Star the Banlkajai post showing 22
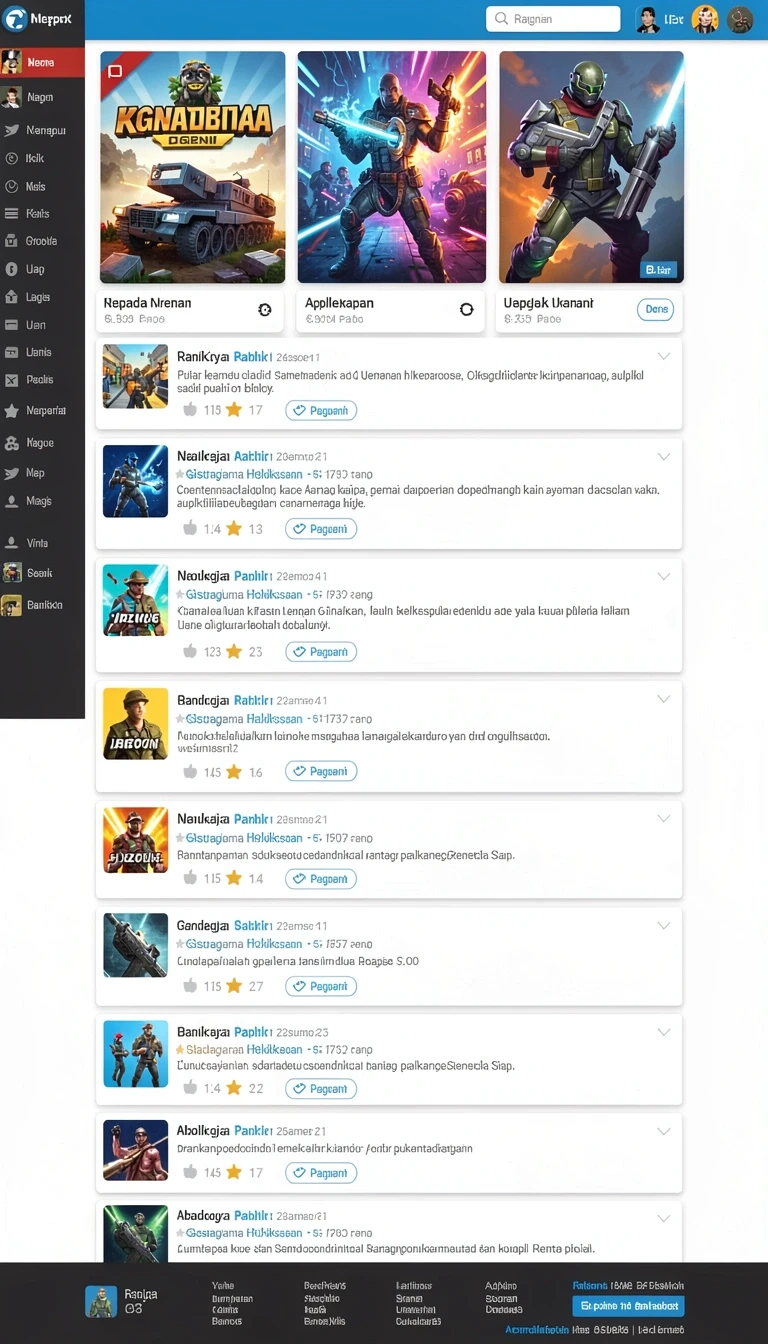Screen dimensions: 768x1344 click(x=234, y=1088)
